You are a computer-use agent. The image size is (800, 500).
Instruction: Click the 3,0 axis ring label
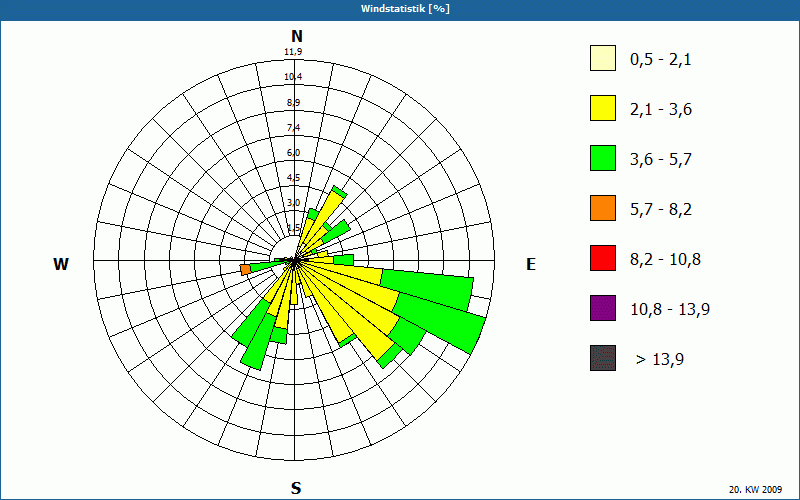293,203
